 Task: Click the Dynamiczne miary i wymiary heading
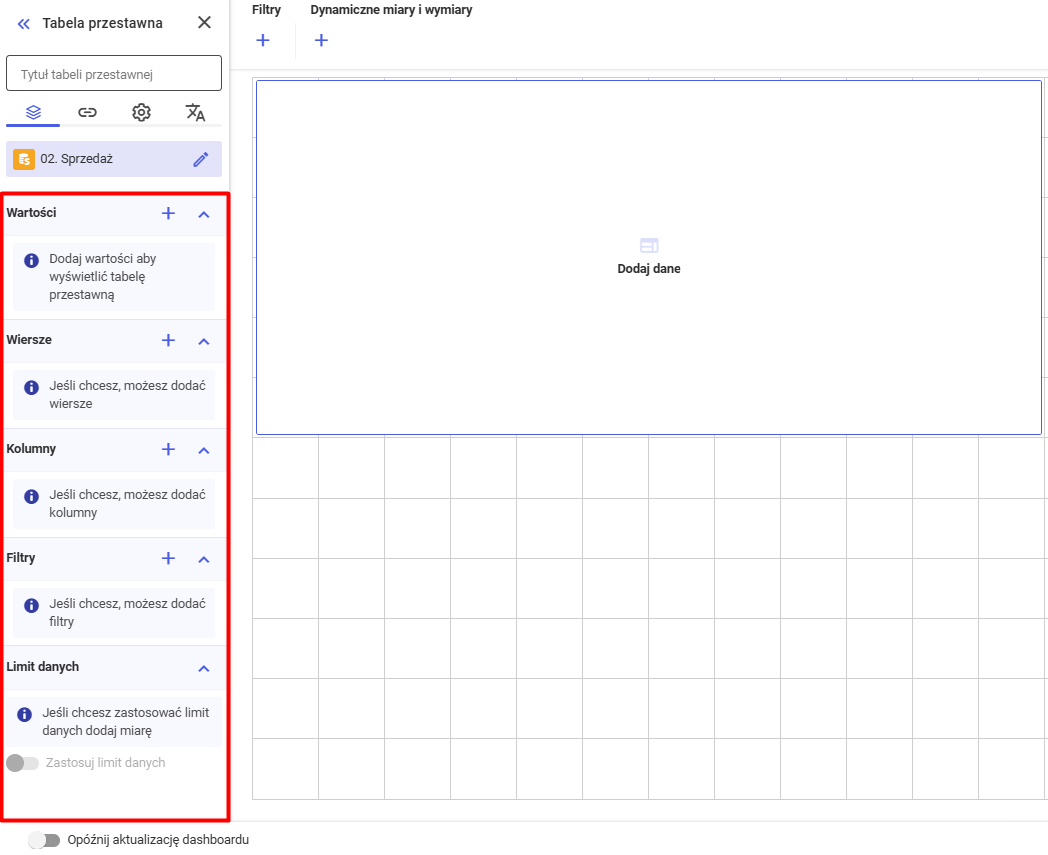point(391,10)
